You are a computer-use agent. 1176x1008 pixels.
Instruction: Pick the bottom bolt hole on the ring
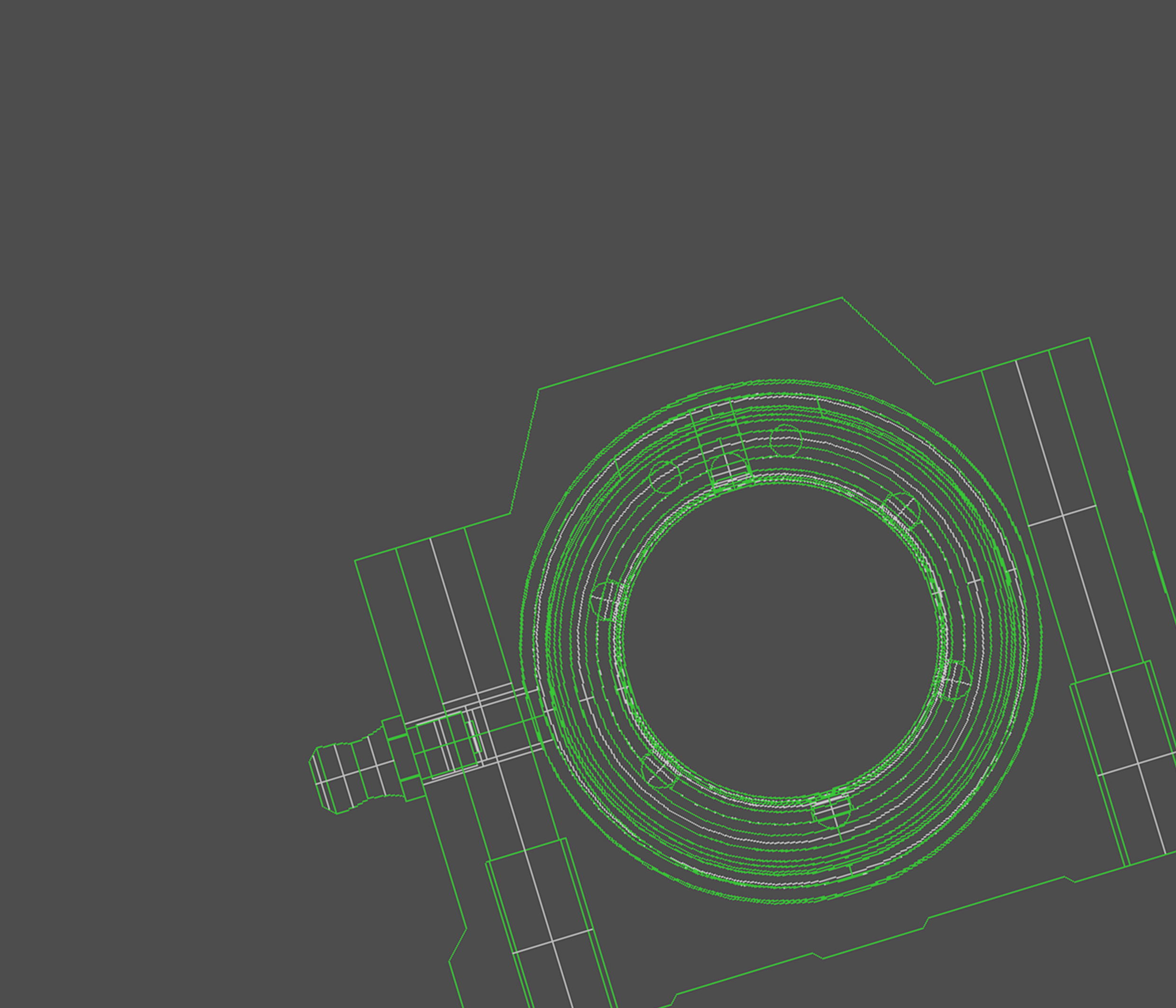(833, 810)
